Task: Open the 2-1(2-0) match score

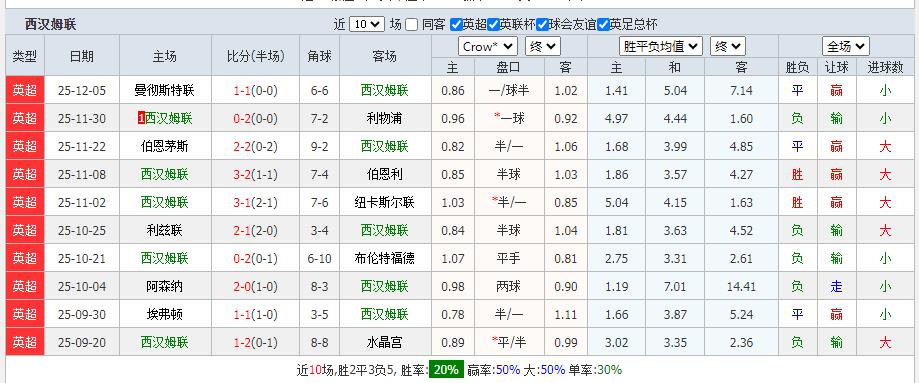Action: coord(256,231)
